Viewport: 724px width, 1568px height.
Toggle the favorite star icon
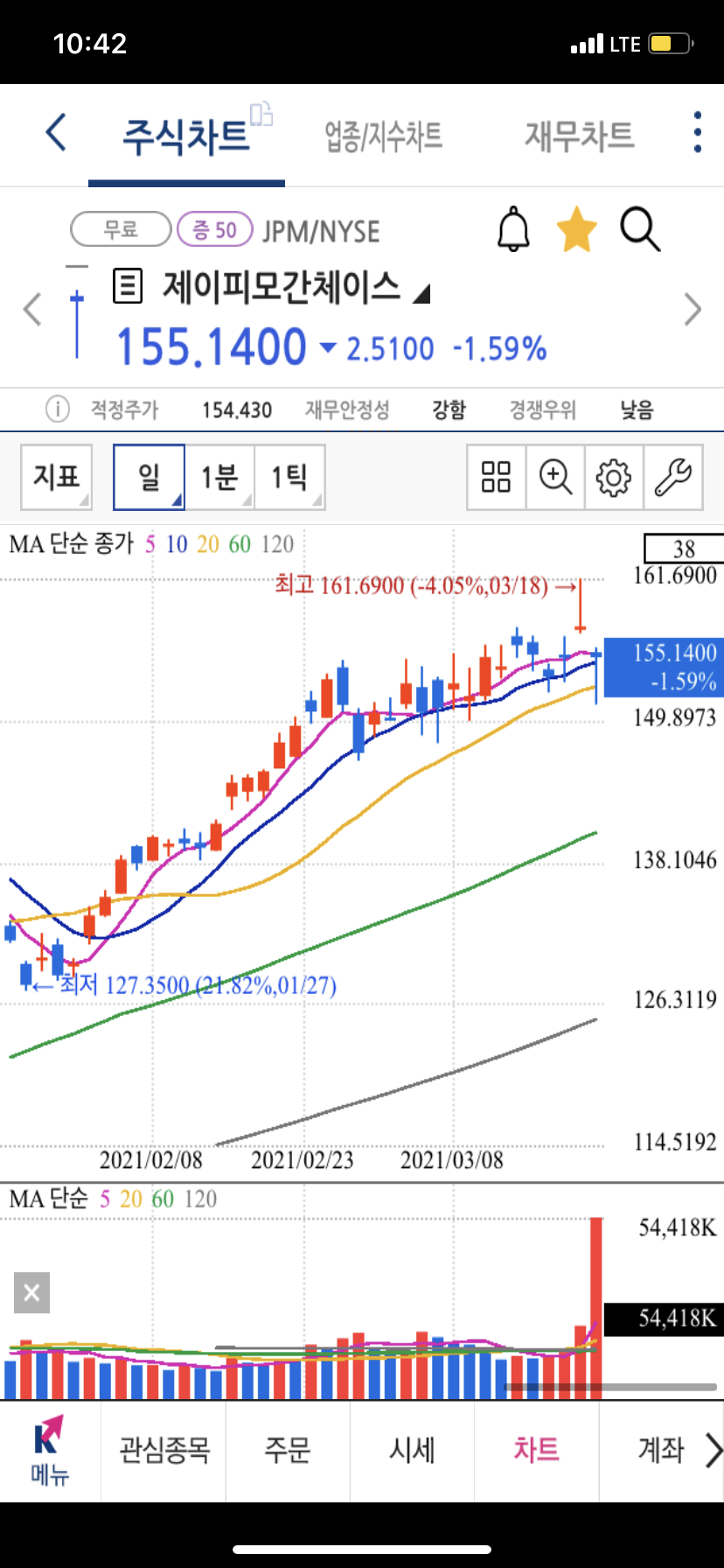(577, 229)
